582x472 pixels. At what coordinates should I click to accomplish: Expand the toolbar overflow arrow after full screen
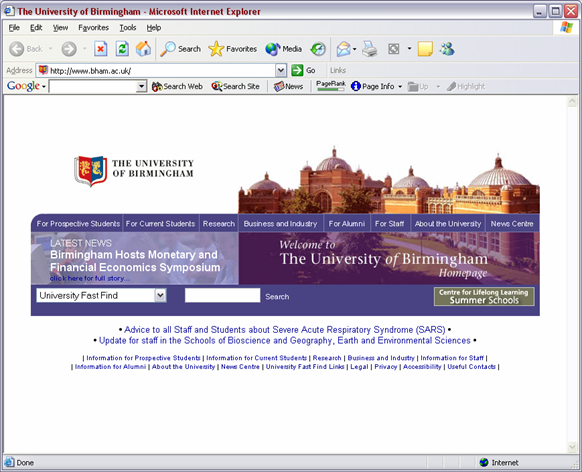409,48
